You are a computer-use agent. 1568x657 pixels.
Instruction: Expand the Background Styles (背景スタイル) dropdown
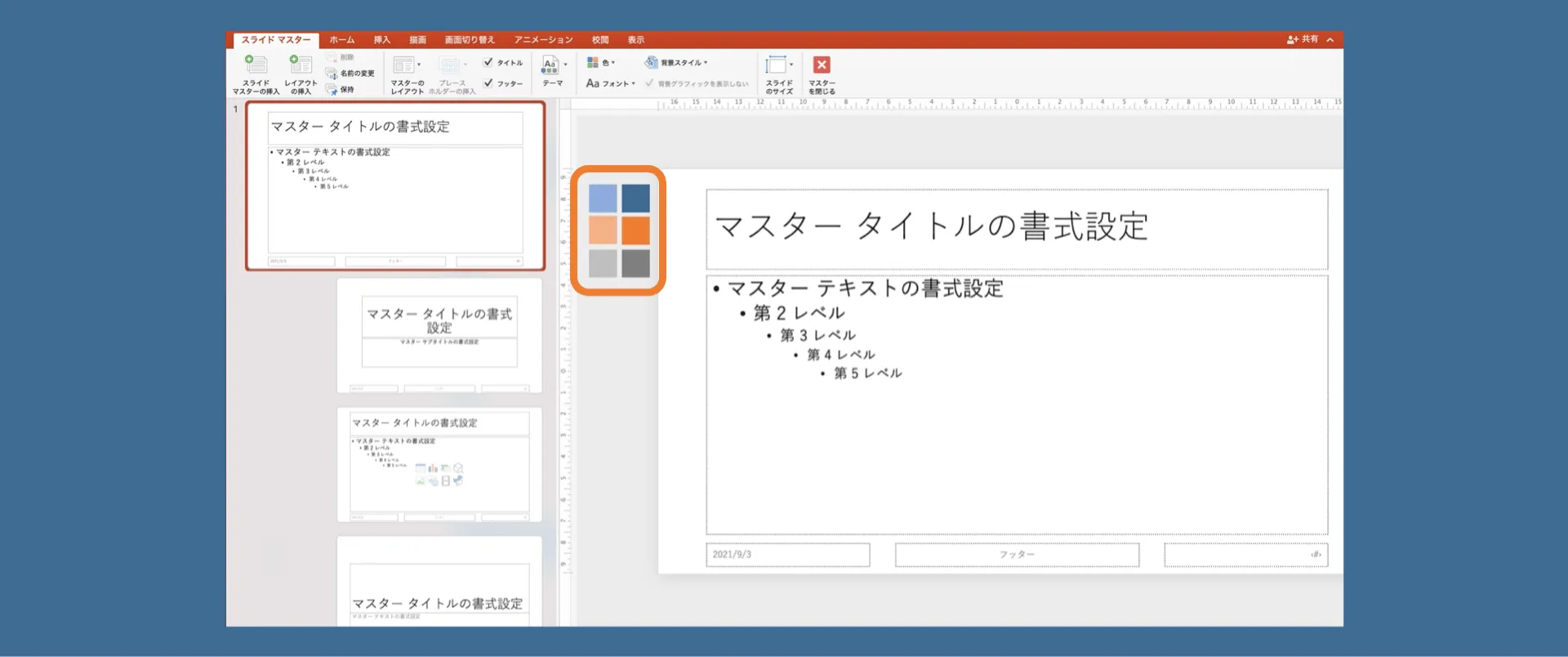(x=676, y=62)
